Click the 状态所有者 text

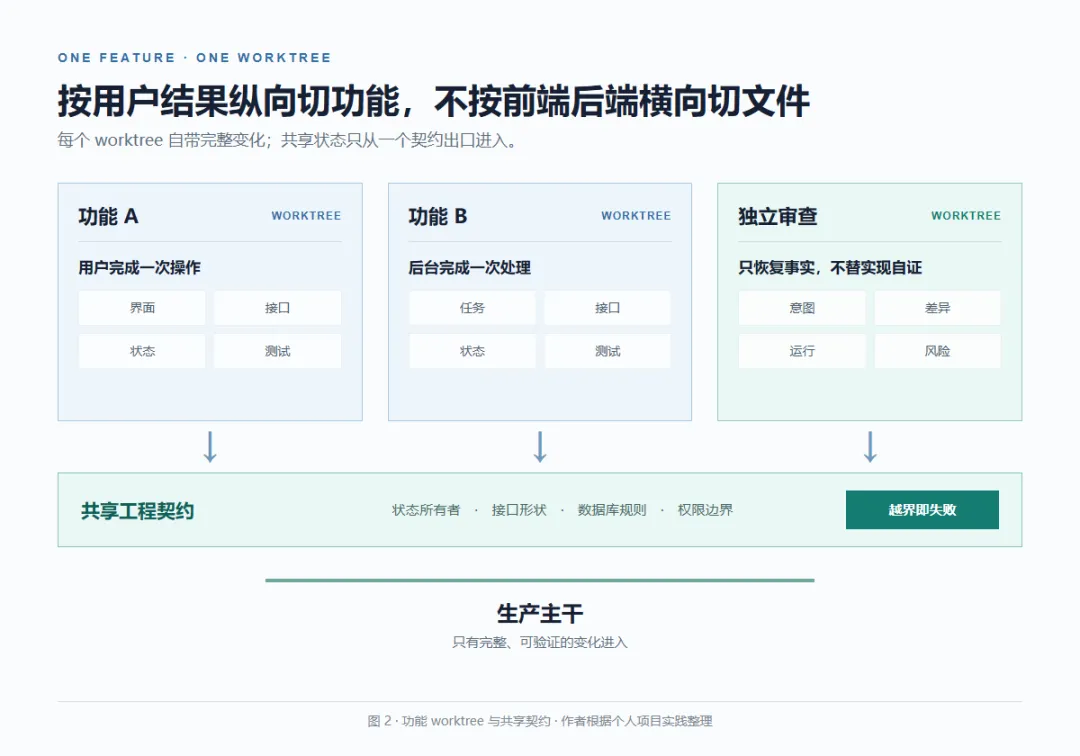click(426, 510)
